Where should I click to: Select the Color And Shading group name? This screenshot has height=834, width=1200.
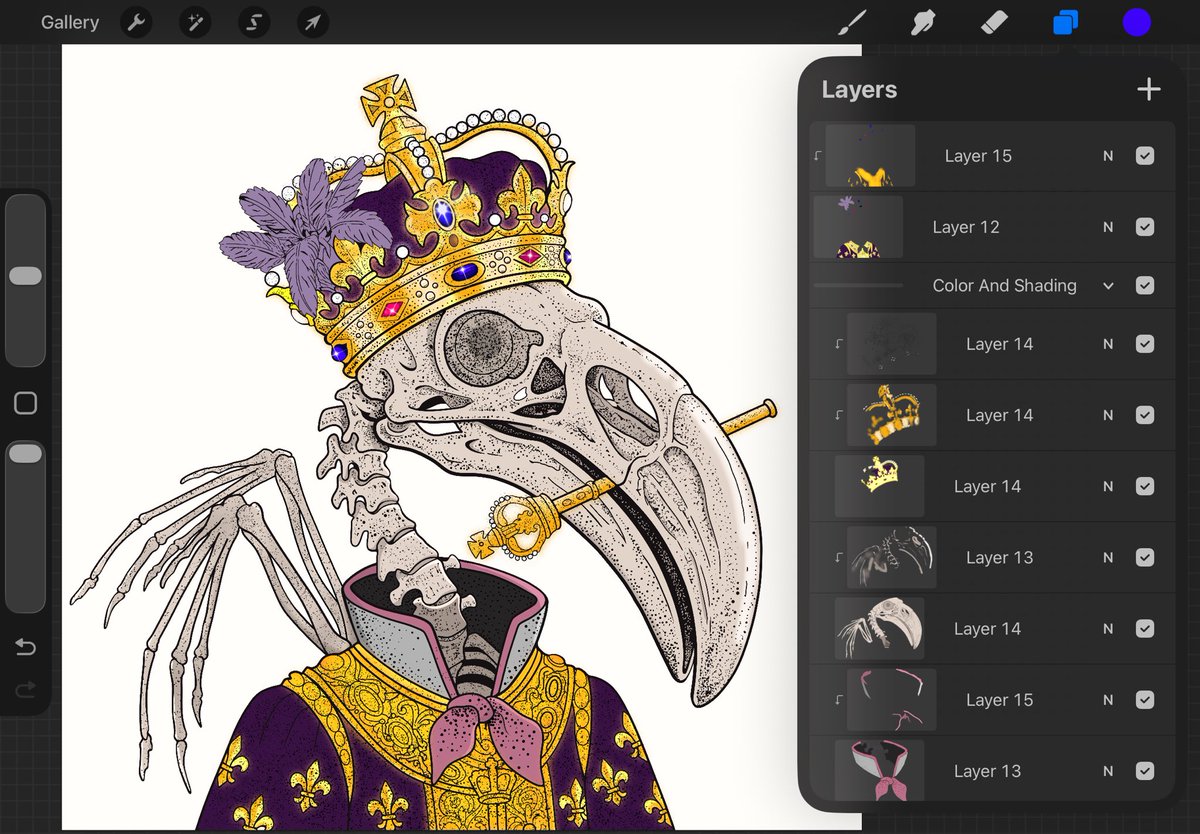point(1004,286)
